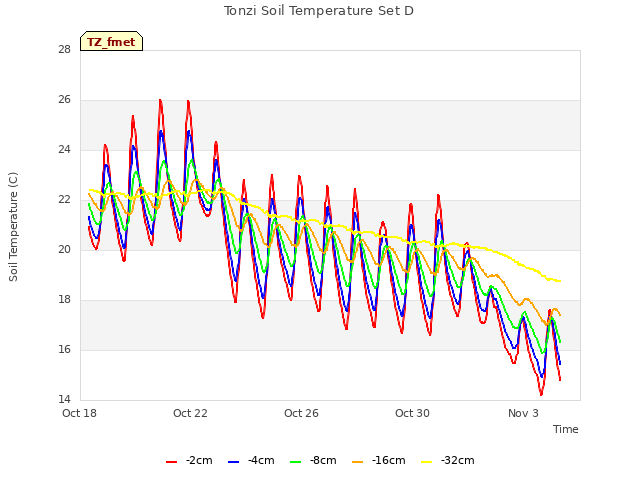640x480 pixels.
Task: Select the -32cm legend entry
Action: 448,460
